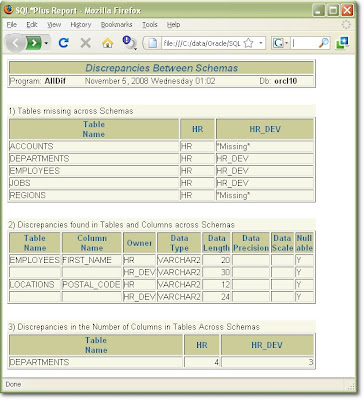The image size is (364, 400).
Task: Go forward with the green Forward arrow
Action: (34, 43)
